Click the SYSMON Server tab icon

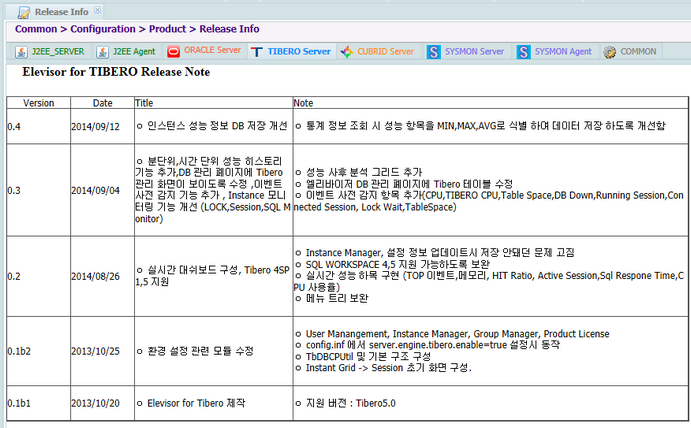[x=434, y=51]
